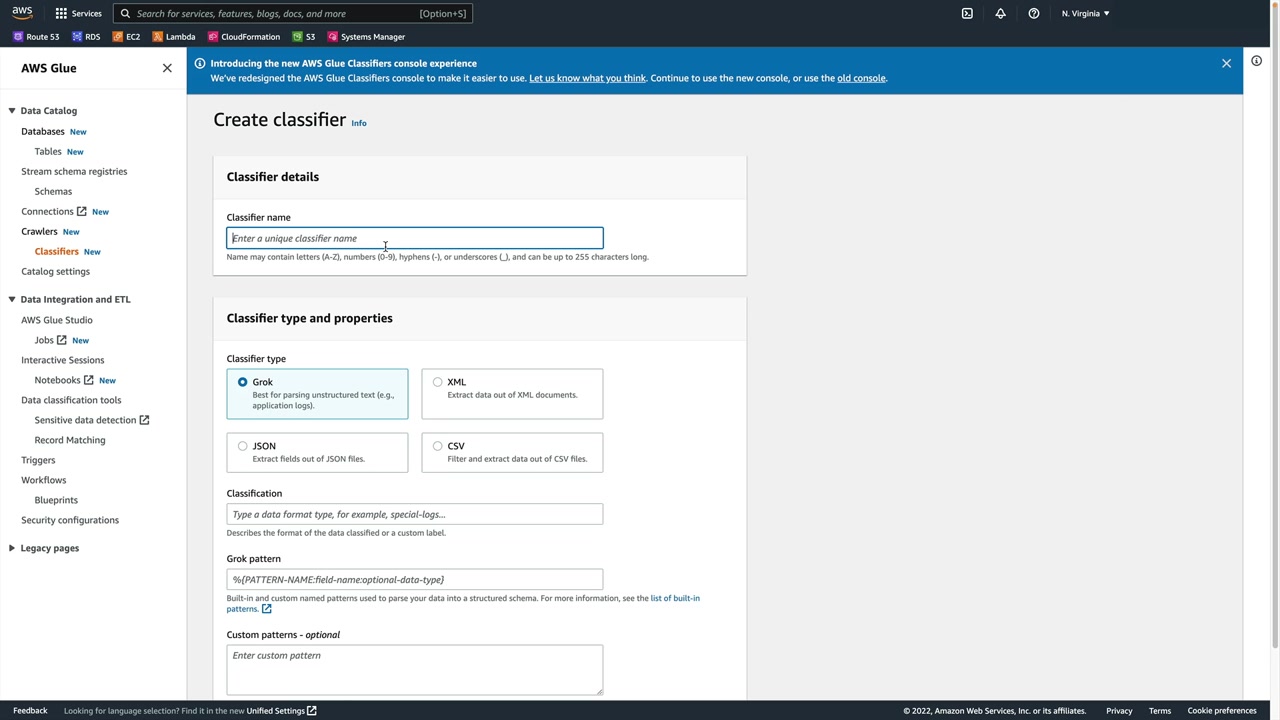
Task: Select the JSON classifier type
Action: (243, 446)
